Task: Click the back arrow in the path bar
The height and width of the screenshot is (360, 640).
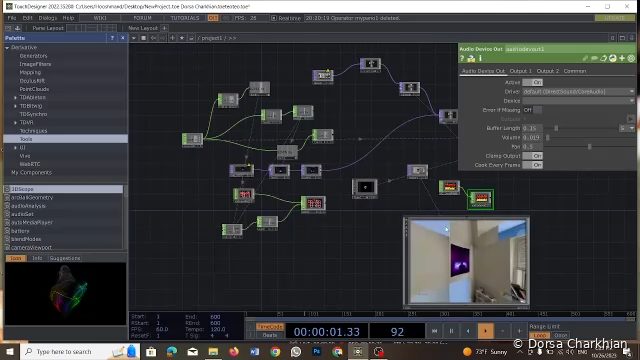Action: click(x=153, y=38)
